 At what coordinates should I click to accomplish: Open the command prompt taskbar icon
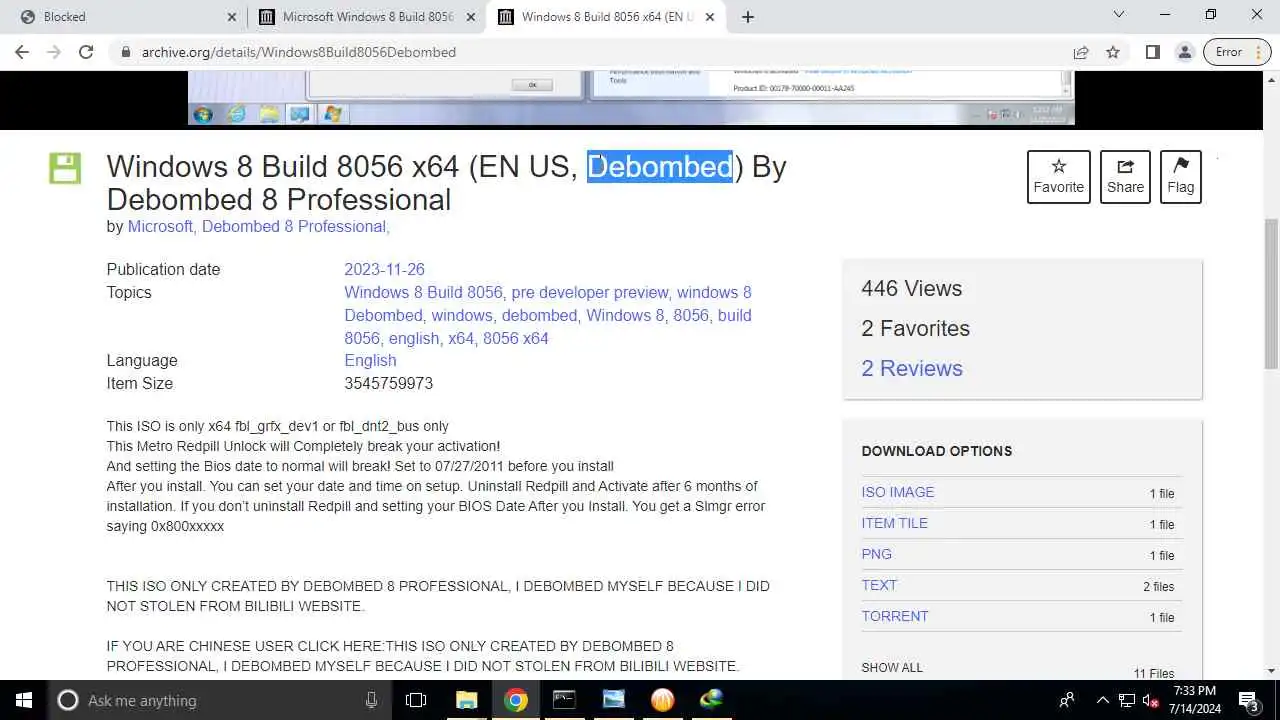coord(564,700)
